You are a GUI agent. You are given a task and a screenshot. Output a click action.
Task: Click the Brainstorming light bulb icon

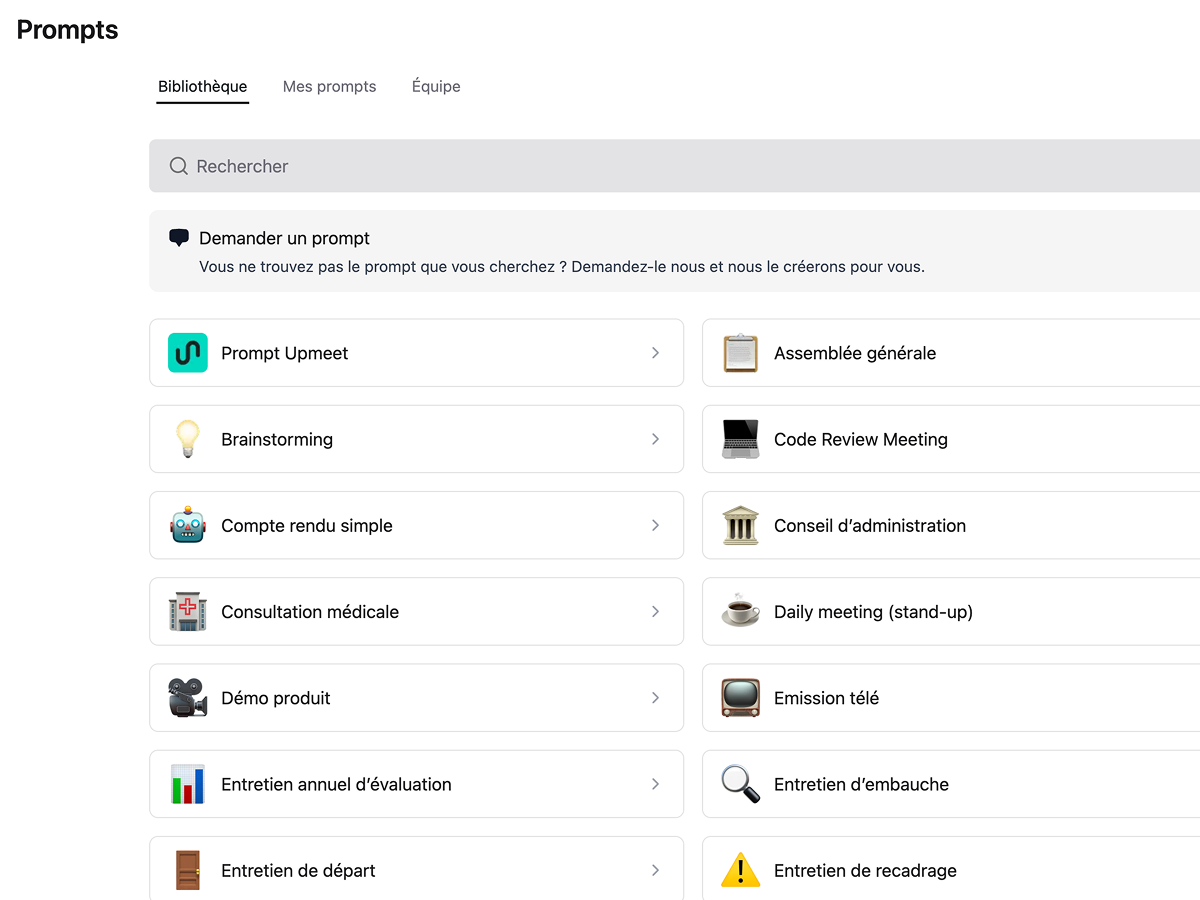188,439
